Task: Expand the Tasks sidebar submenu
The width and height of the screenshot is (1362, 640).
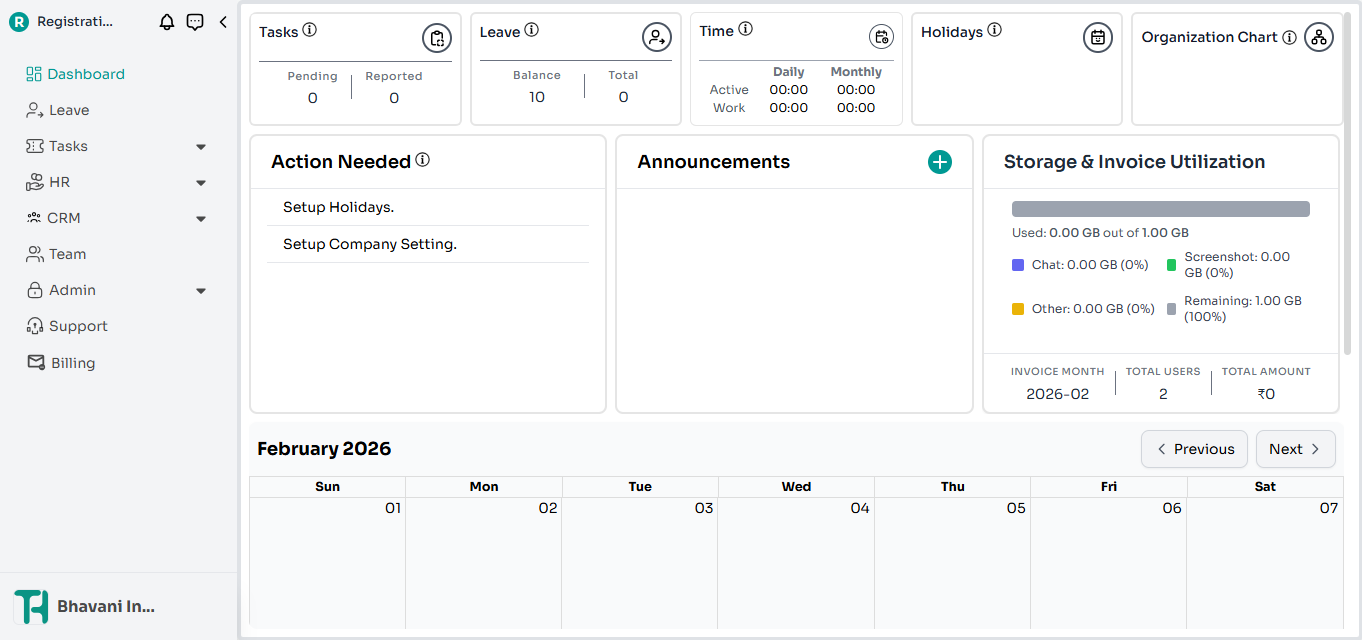Action: click(201, 147)
